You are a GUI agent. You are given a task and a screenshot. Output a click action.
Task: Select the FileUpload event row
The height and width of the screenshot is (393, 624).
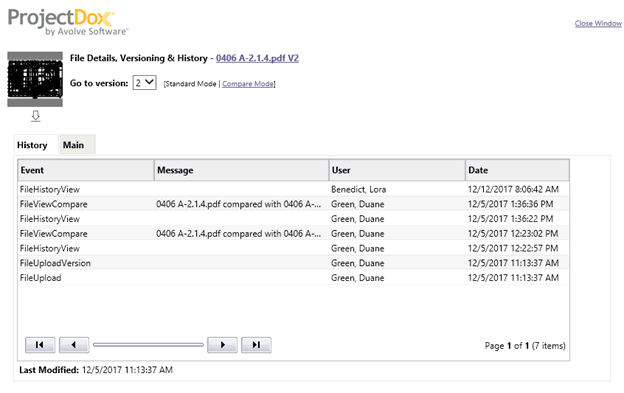294,278
